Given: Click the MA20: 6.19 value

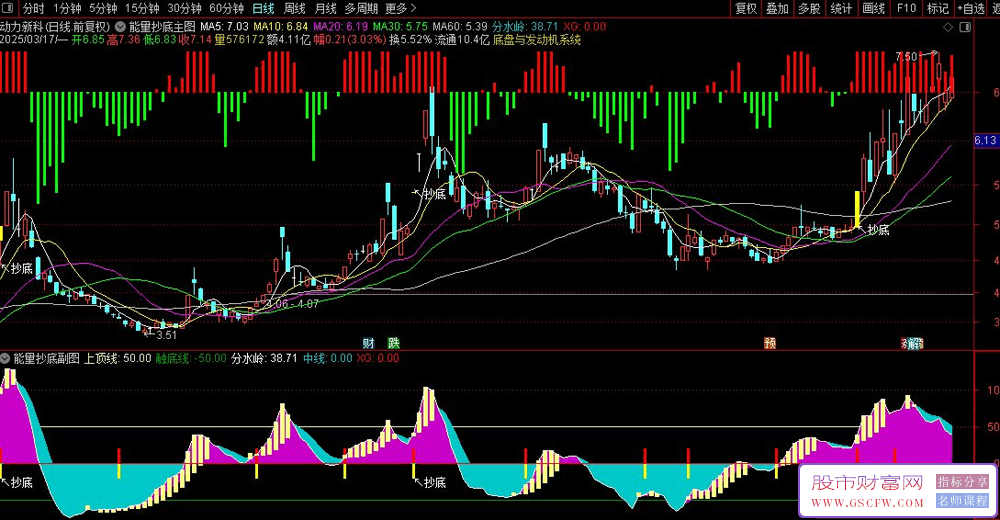Looking at the screenshot, I should [x=340, y=27].
